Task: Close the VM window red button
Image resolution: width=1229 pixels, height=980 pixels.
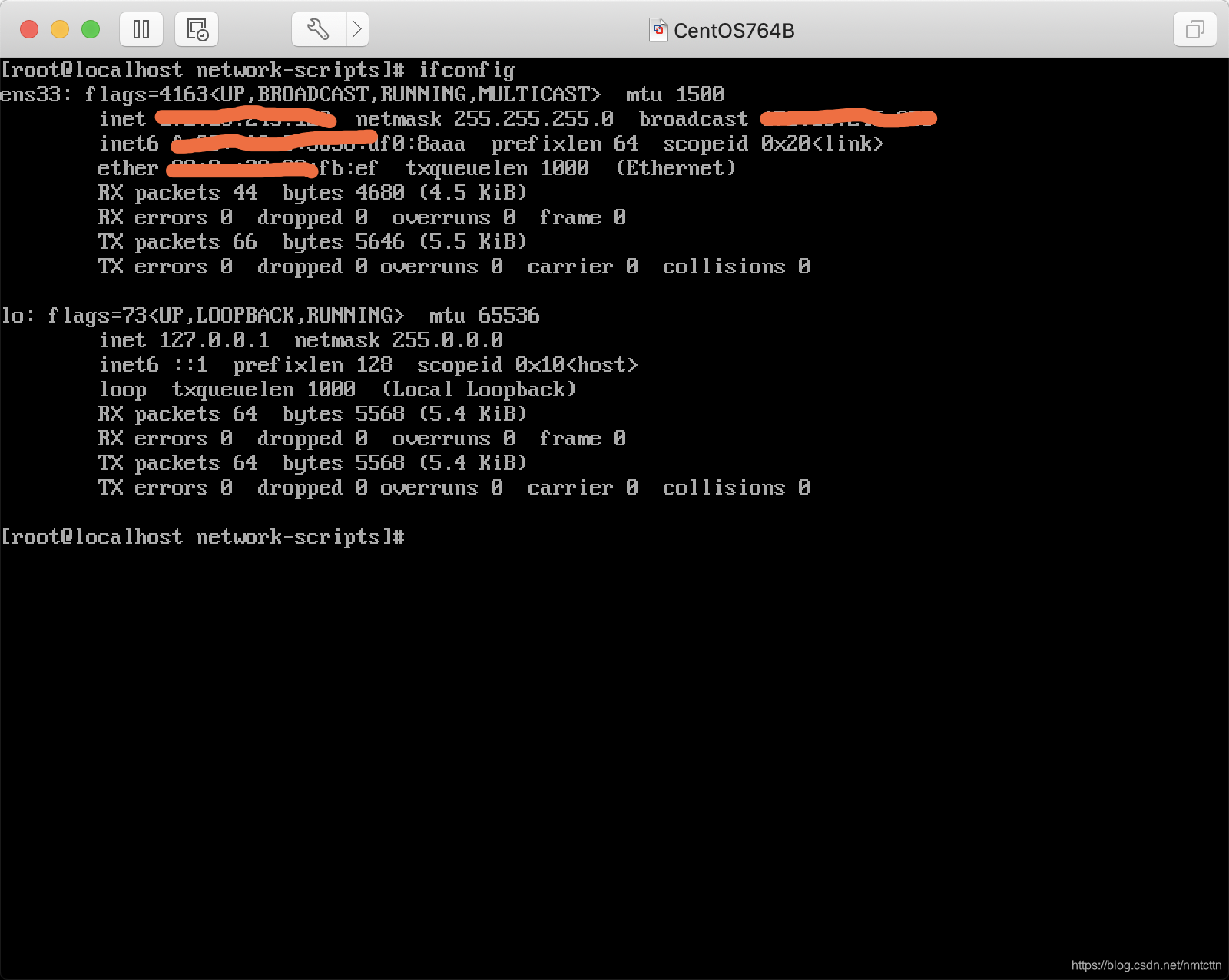Action: point(29,29)
